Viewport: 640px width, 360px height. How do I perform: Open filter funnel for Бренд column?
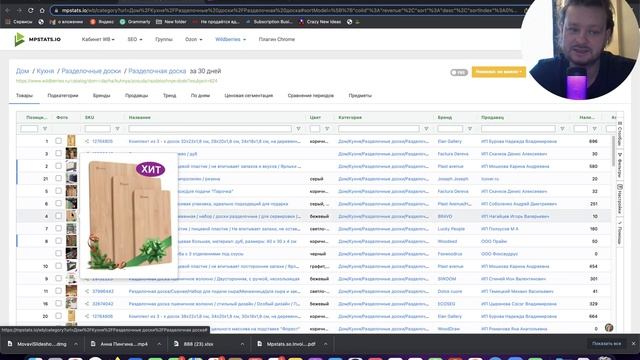tap(470, 129)
